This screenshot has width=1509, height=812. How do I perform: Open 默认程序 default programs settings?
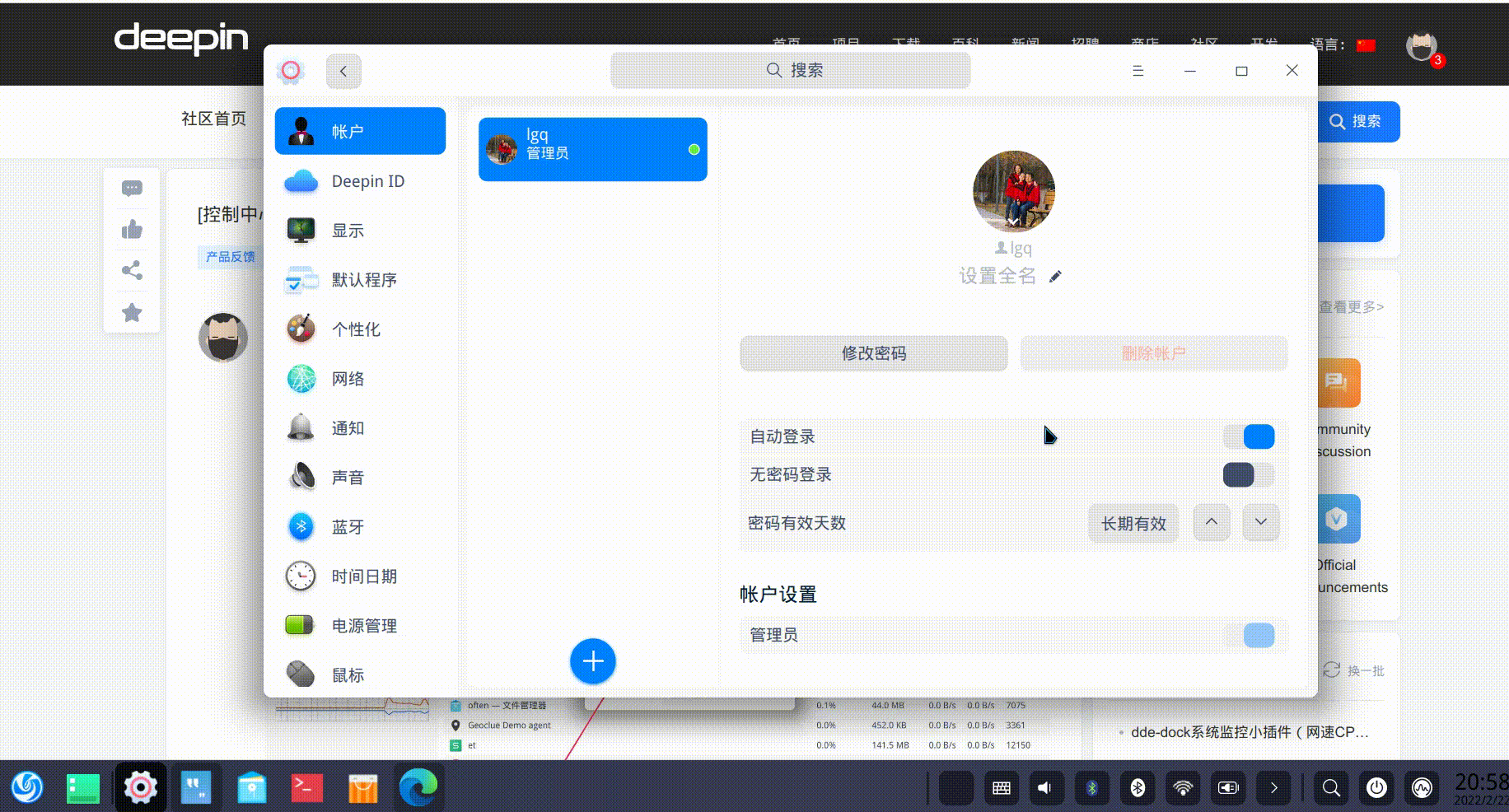coord(363,280)
